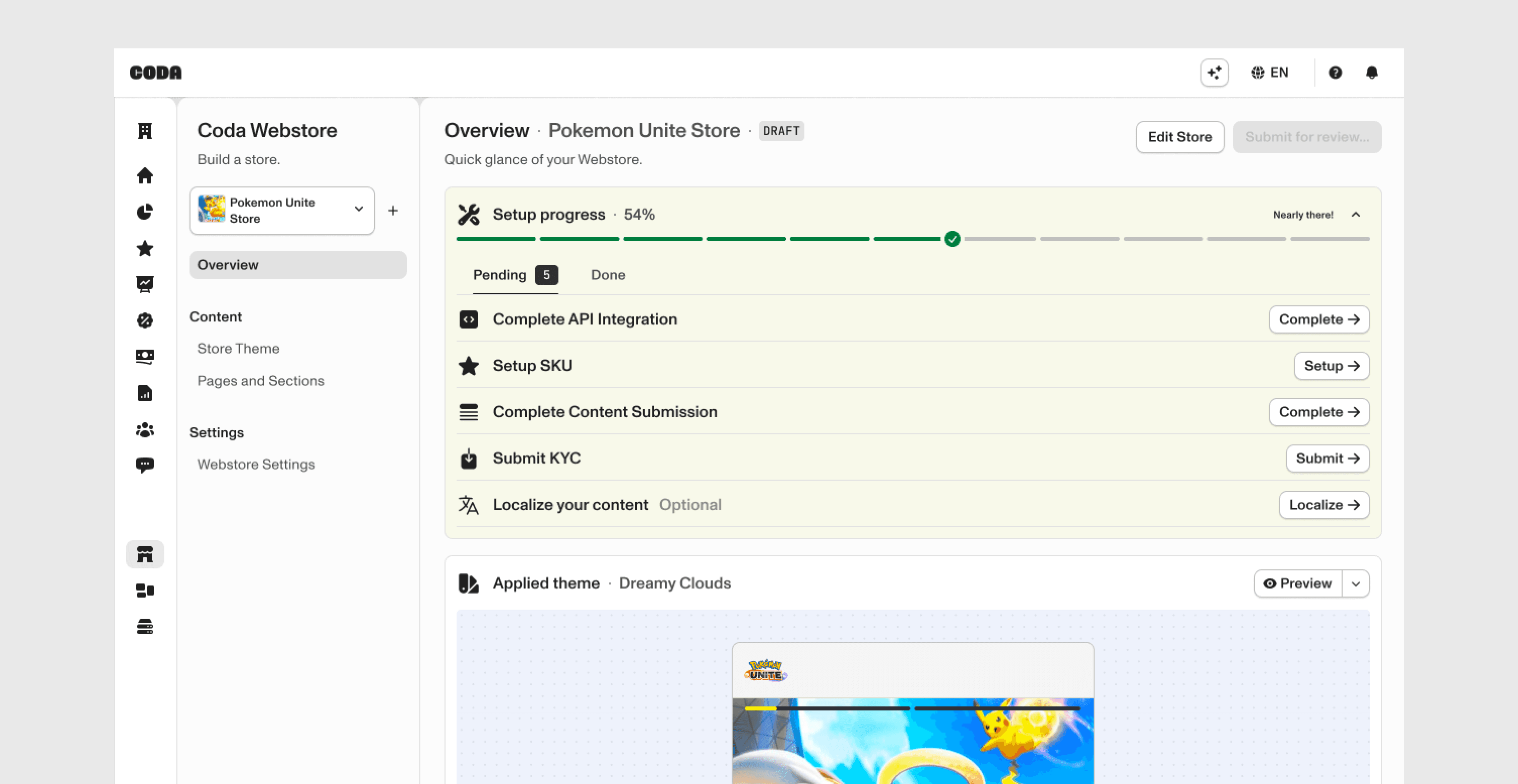The width and height of the screenshot is (1518, 784).
Task: Open the server stack sidebar icon
Action: pyautogui.click(x=145, y=626)
